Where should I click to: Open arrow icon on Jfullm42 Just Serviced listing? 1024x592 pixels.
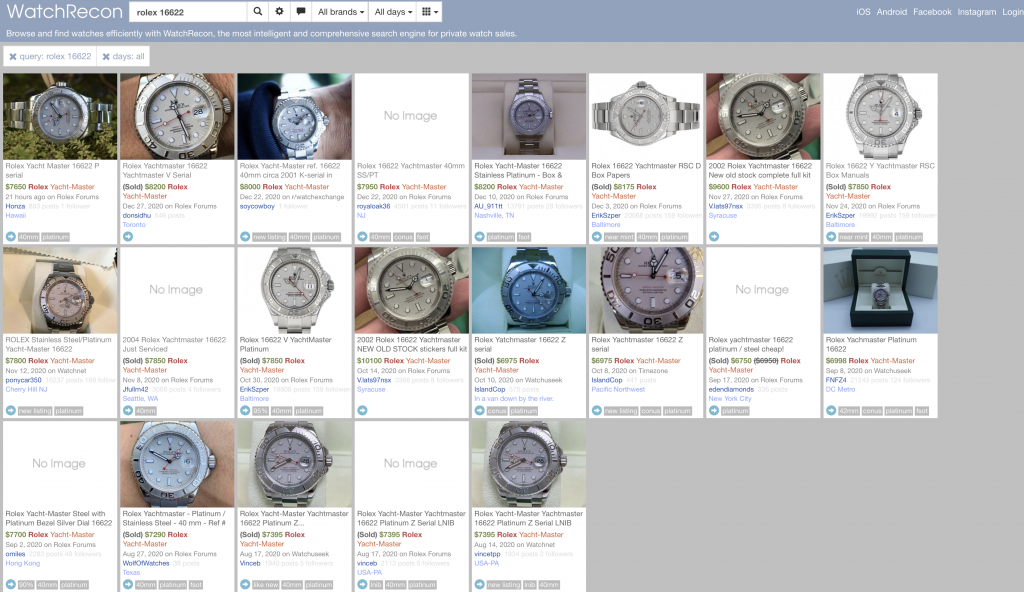[x=128, y=410]
